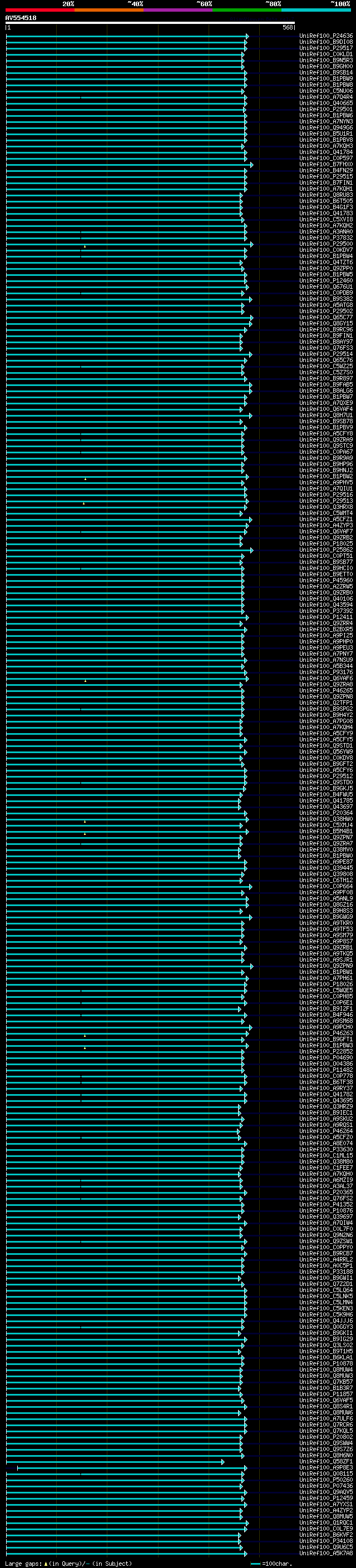Screen dimensions: 356x1568
Task: Click UniRef100_Q56YW9 label
Action: [x=326, y=752]
